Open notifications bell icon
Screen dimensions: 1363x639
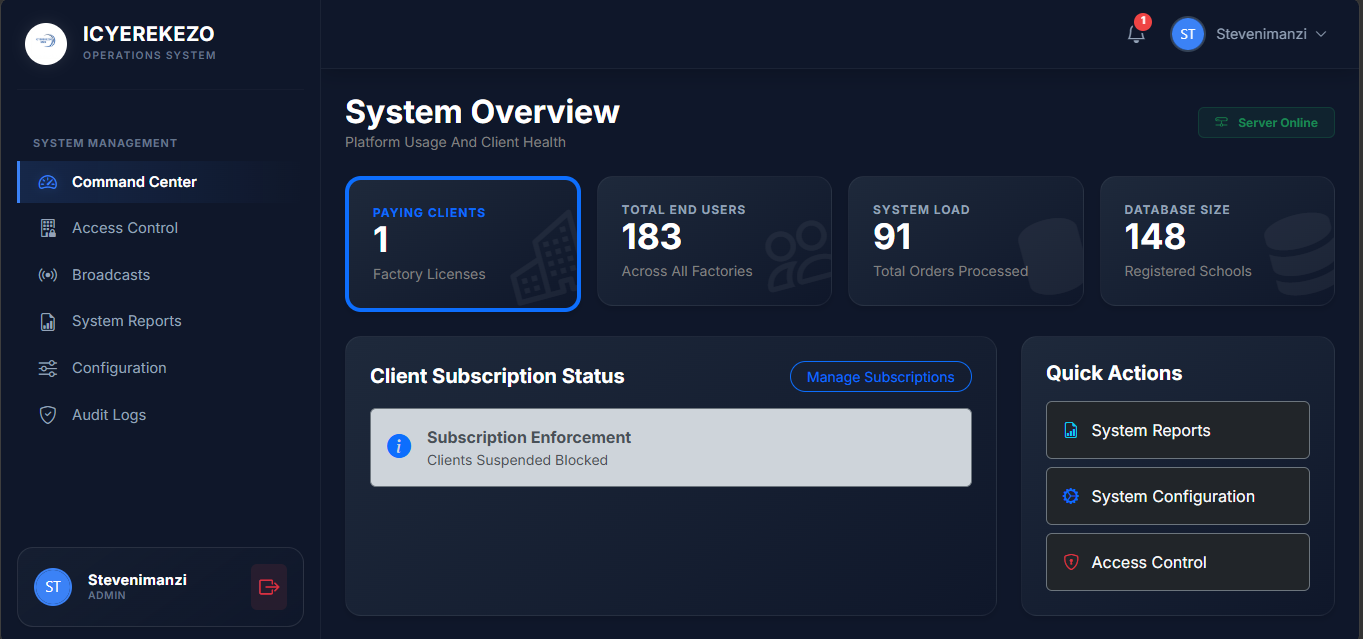(1136, 34)
